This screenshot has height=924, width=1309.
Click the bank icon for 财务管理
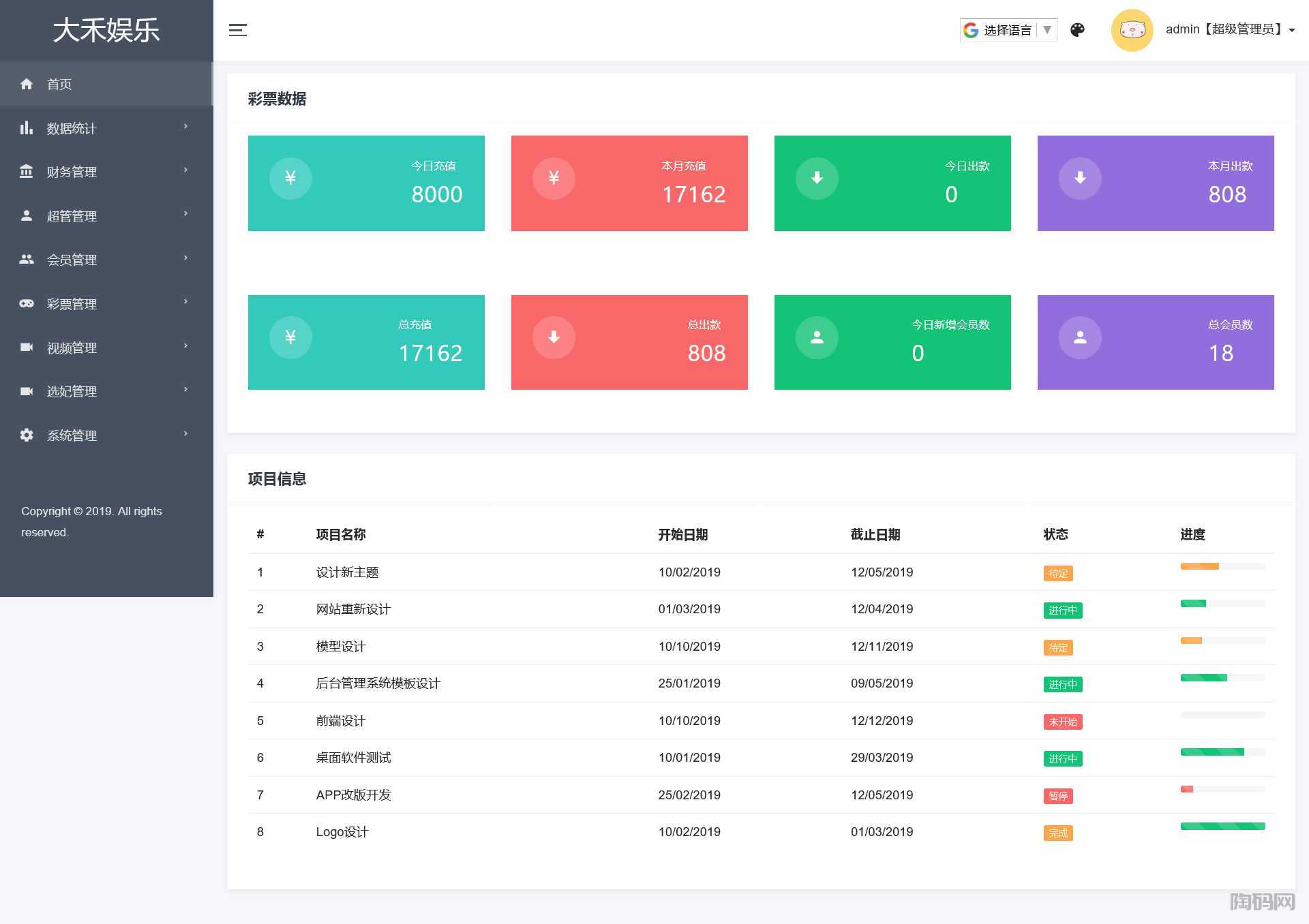tap(27, 172)
